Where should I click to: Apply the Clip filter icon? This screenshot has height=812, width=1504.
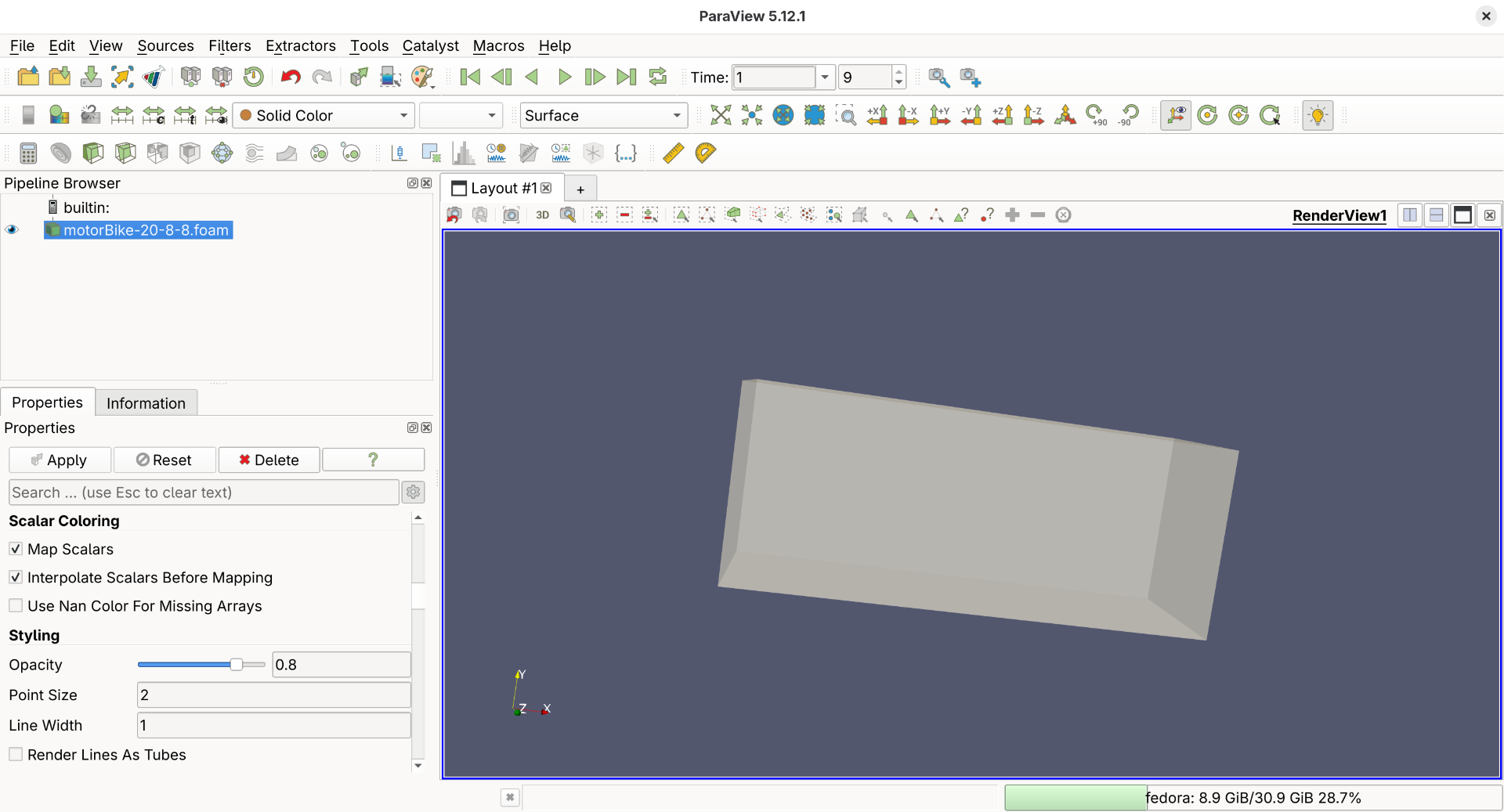pos(93,153)
